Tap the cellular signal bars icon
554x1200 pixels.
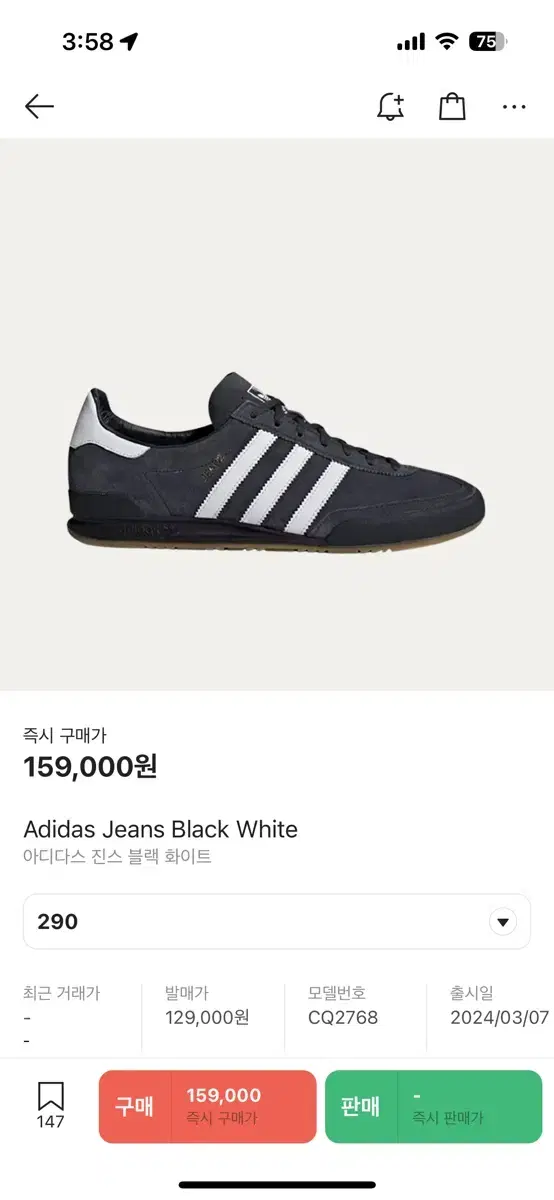pos(411,42)
